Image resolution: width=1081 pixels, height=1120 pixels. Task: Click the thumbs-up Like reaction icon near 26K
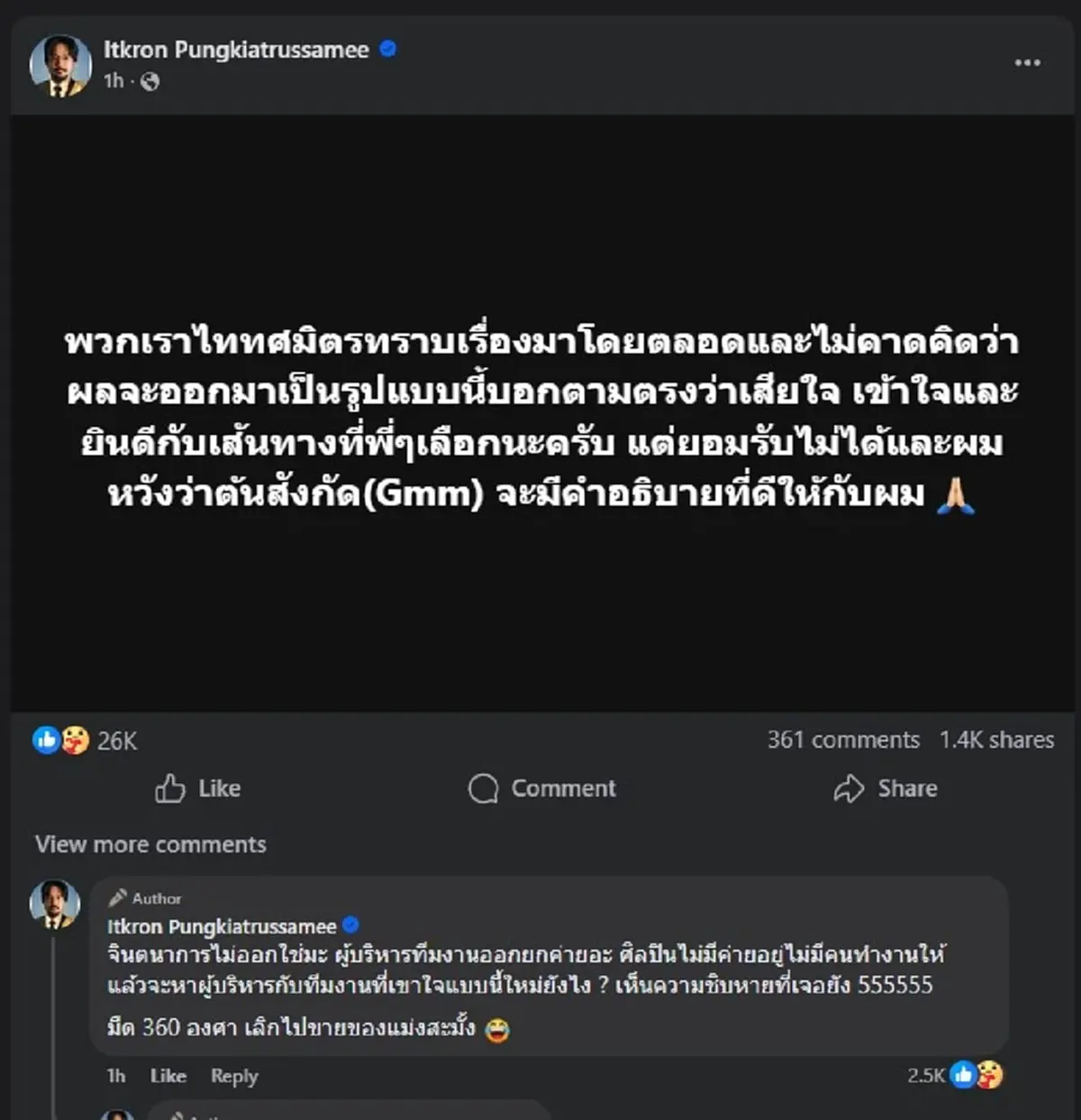[x=47, y=740]
